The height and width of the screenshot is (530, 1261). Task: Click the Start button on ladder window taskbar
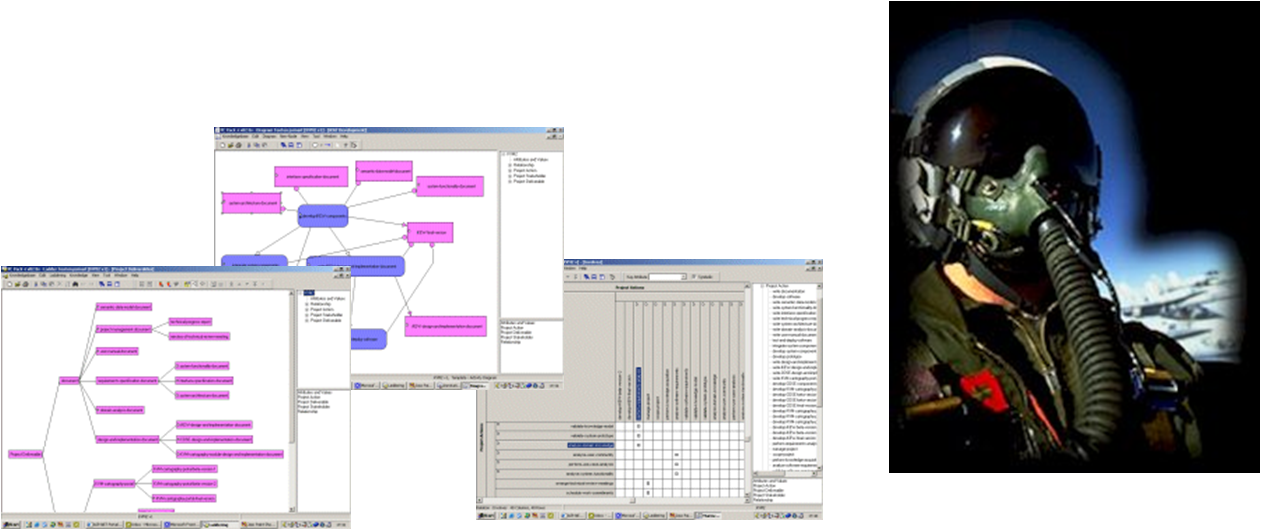10,524
